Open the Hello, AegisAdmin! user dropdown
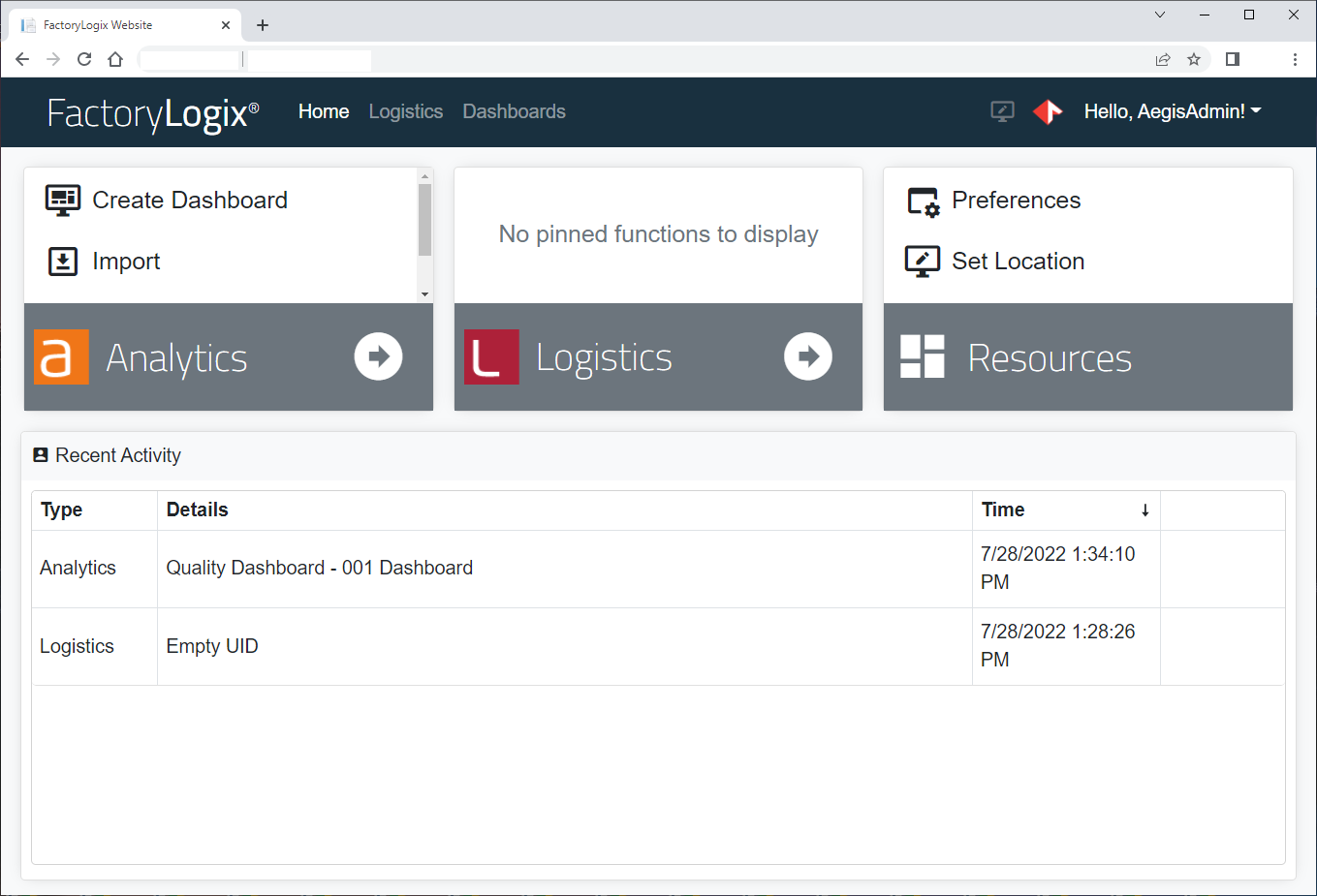 1172,112
